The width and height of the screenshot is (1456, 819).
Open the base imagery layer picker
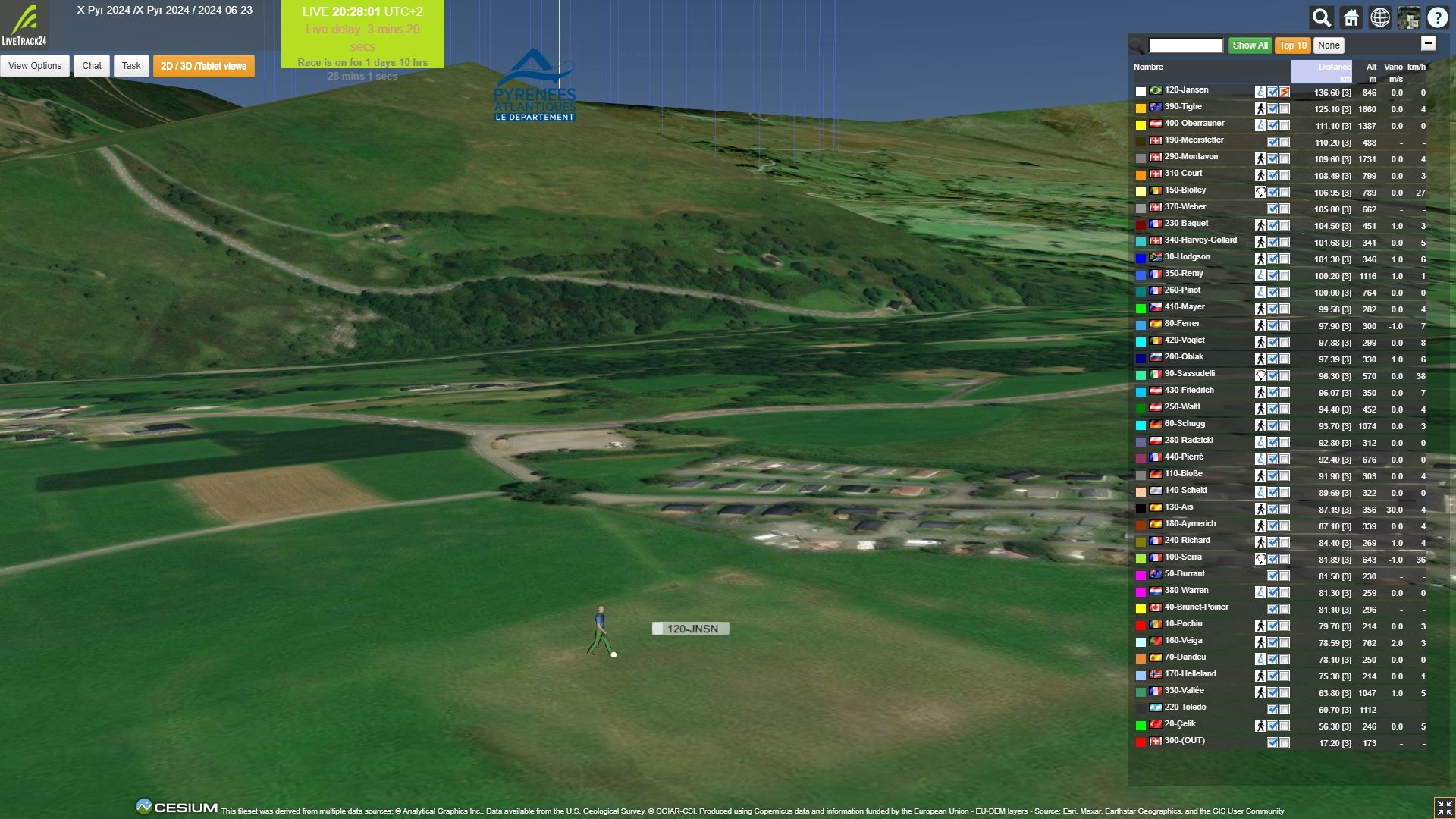[x=1409, y=17]
